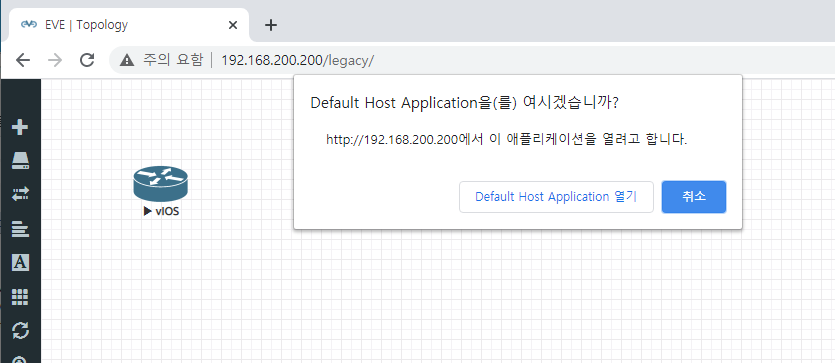This screenshot has width=835, height=363.
Task: Click the Add an object plus icon
Action: (x=20, y=128)
